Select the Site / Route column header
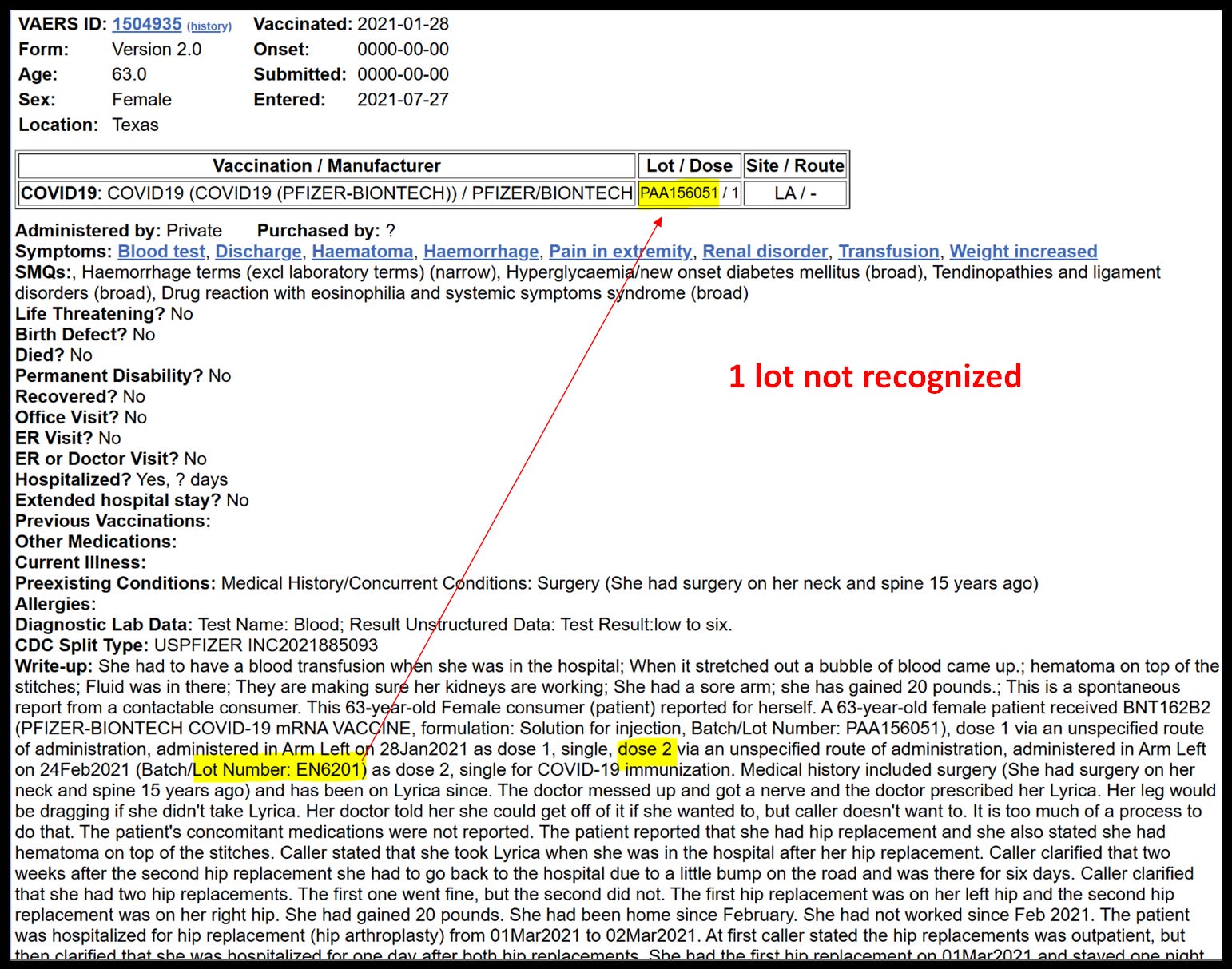This screenshot has width=1232, height=969. 795,166
